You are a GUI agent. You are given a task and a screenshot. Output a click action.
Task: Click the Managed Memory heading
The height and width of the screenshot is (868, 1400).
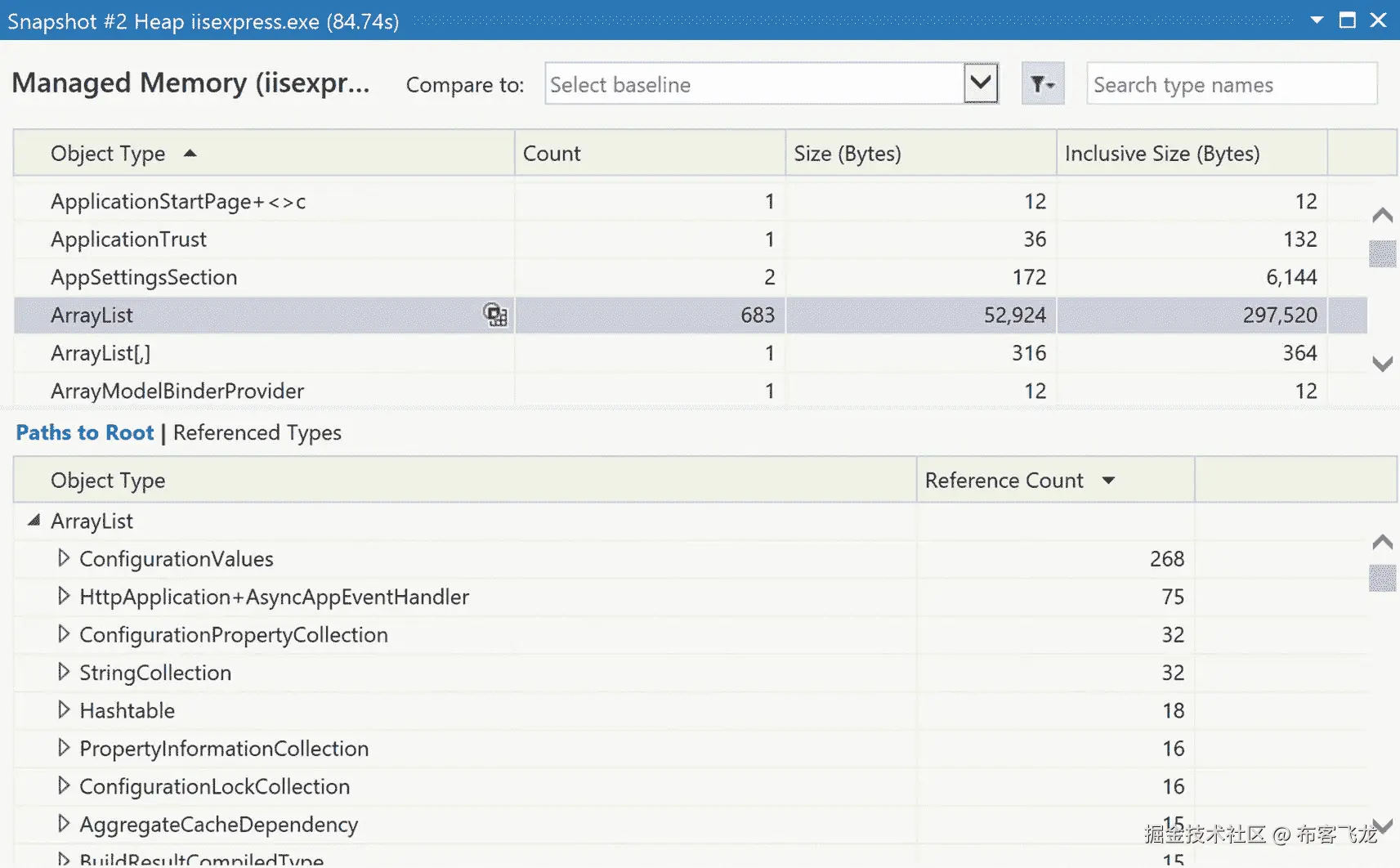tap(190, 83)
